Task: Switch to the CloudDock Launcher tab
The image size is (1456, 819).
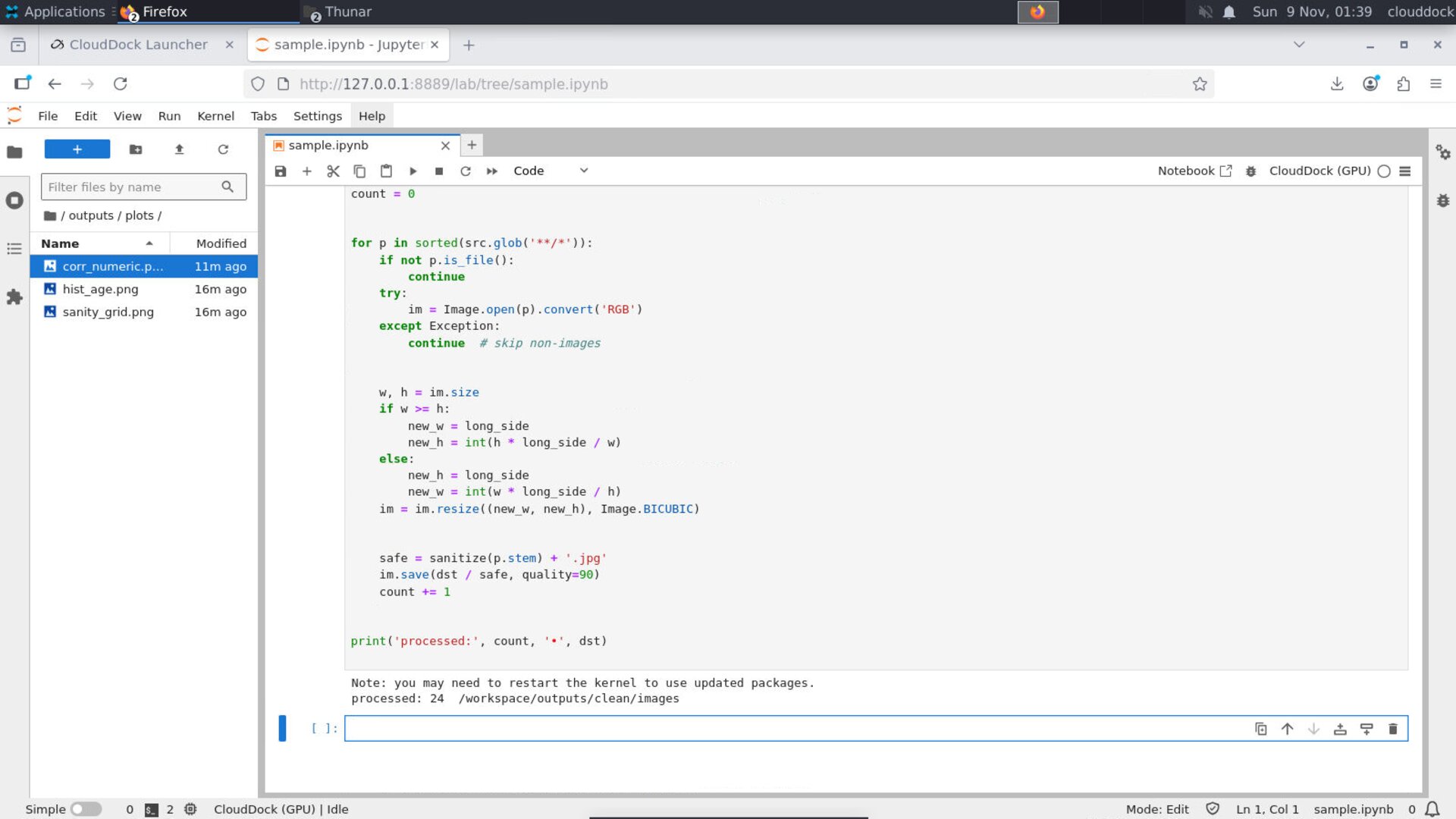Action: point(137,45)
